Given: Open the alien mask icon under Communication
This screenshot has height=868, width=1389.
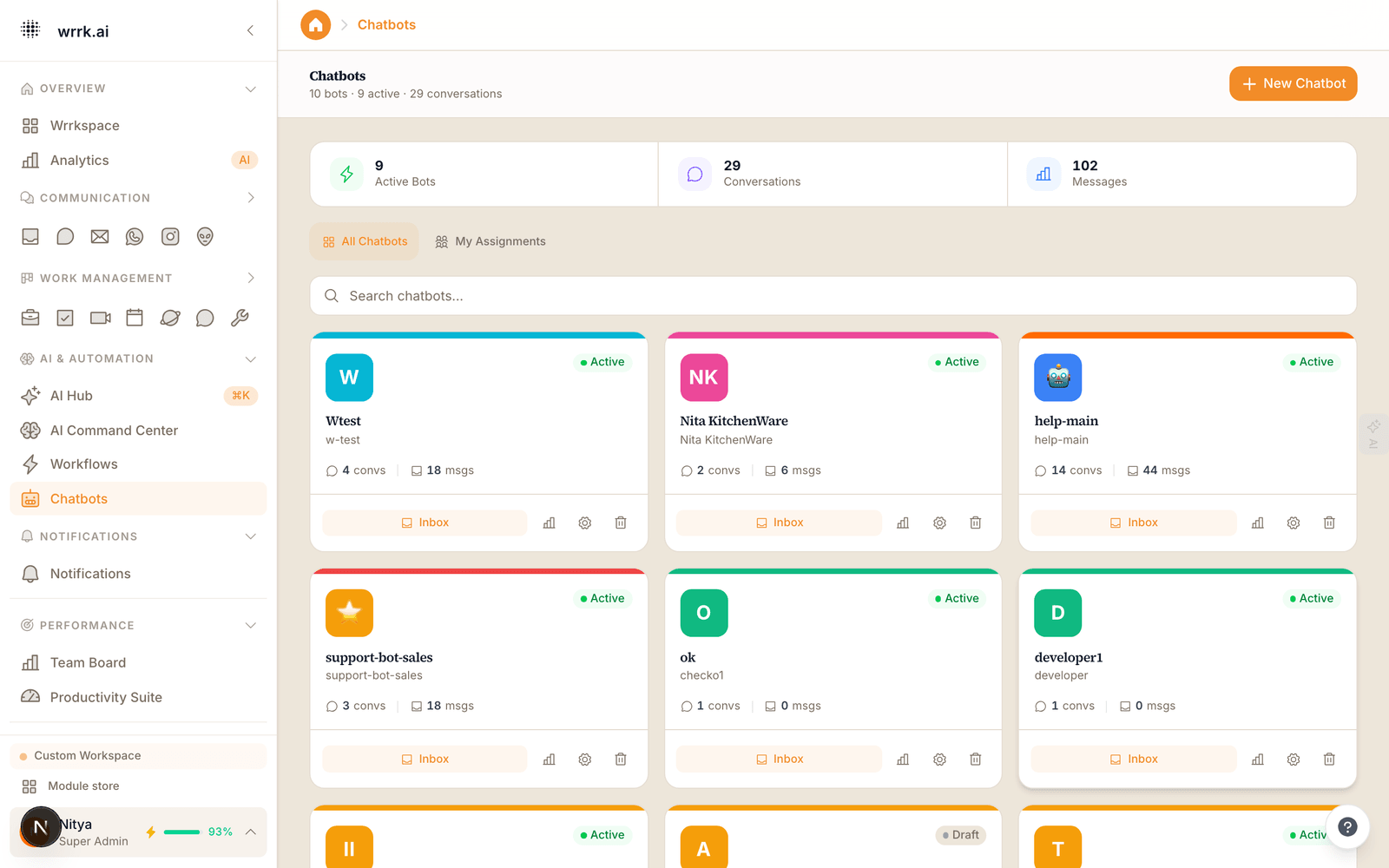Looking at the screenshot, I should (205, 236).
